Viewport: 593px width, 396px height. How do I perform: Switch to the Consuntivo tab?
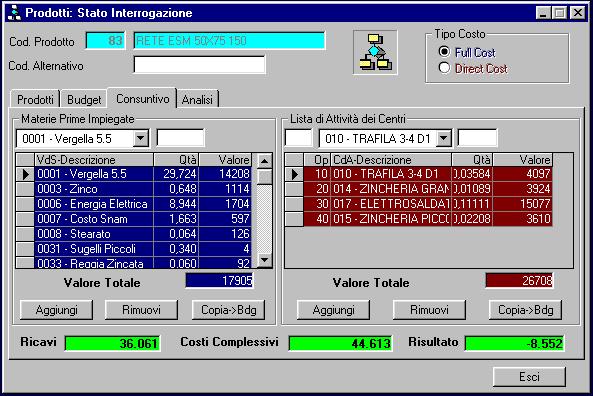[143, 98]
